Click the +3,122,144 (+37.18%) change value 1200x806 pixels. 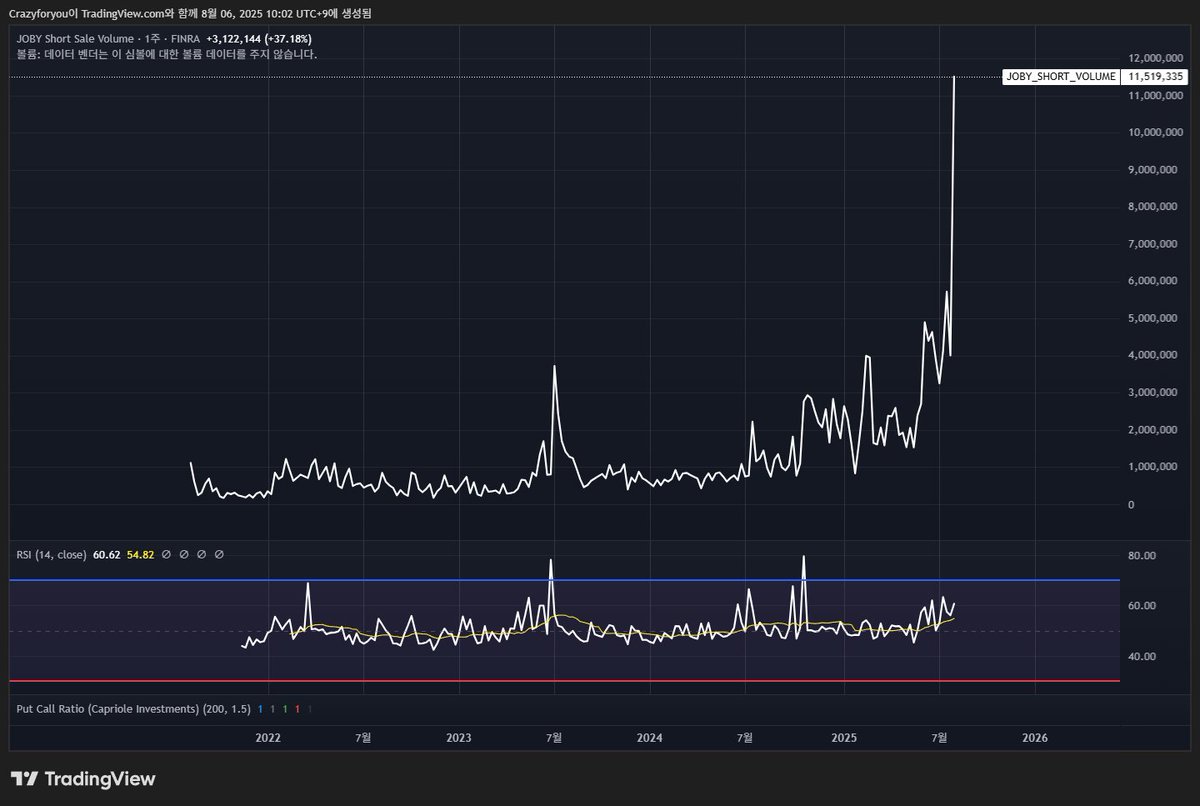tap(259, 39)
